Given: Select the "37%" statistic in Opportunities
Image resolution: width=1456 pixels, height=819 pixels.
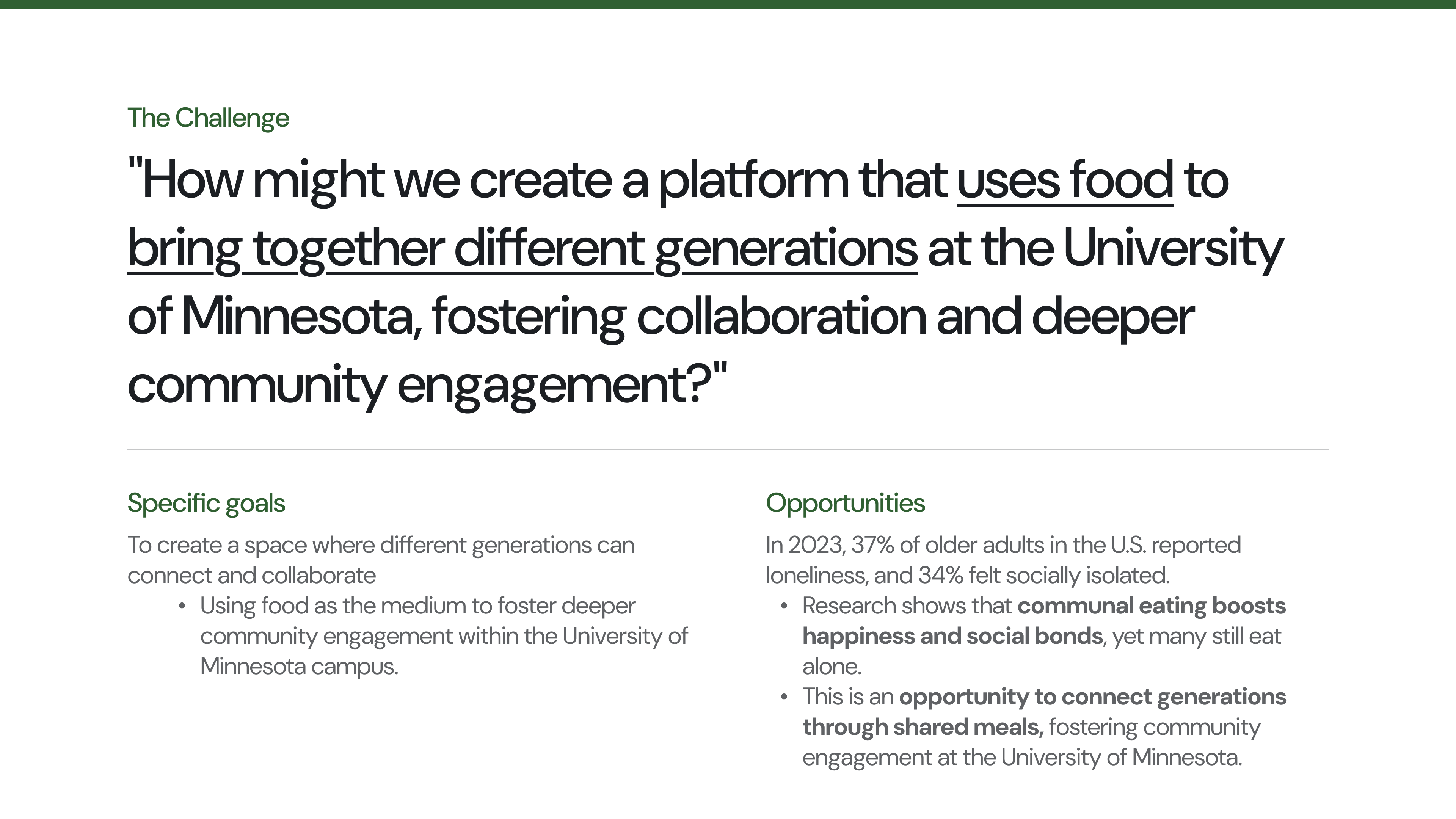Looking at the screenshot, I should pos(873,546).
